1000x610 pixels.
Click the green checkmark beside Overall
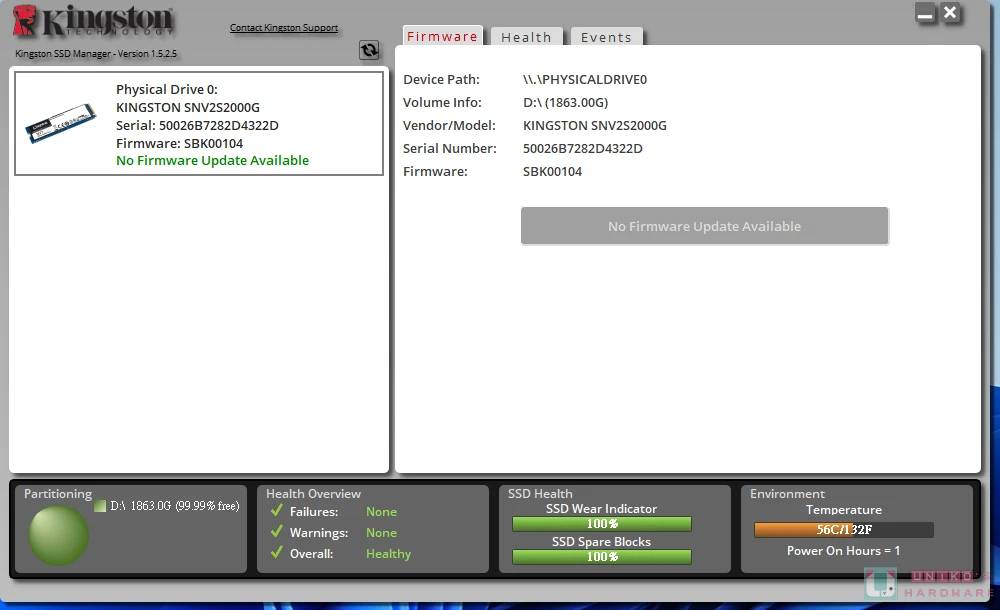coord(277,553)
